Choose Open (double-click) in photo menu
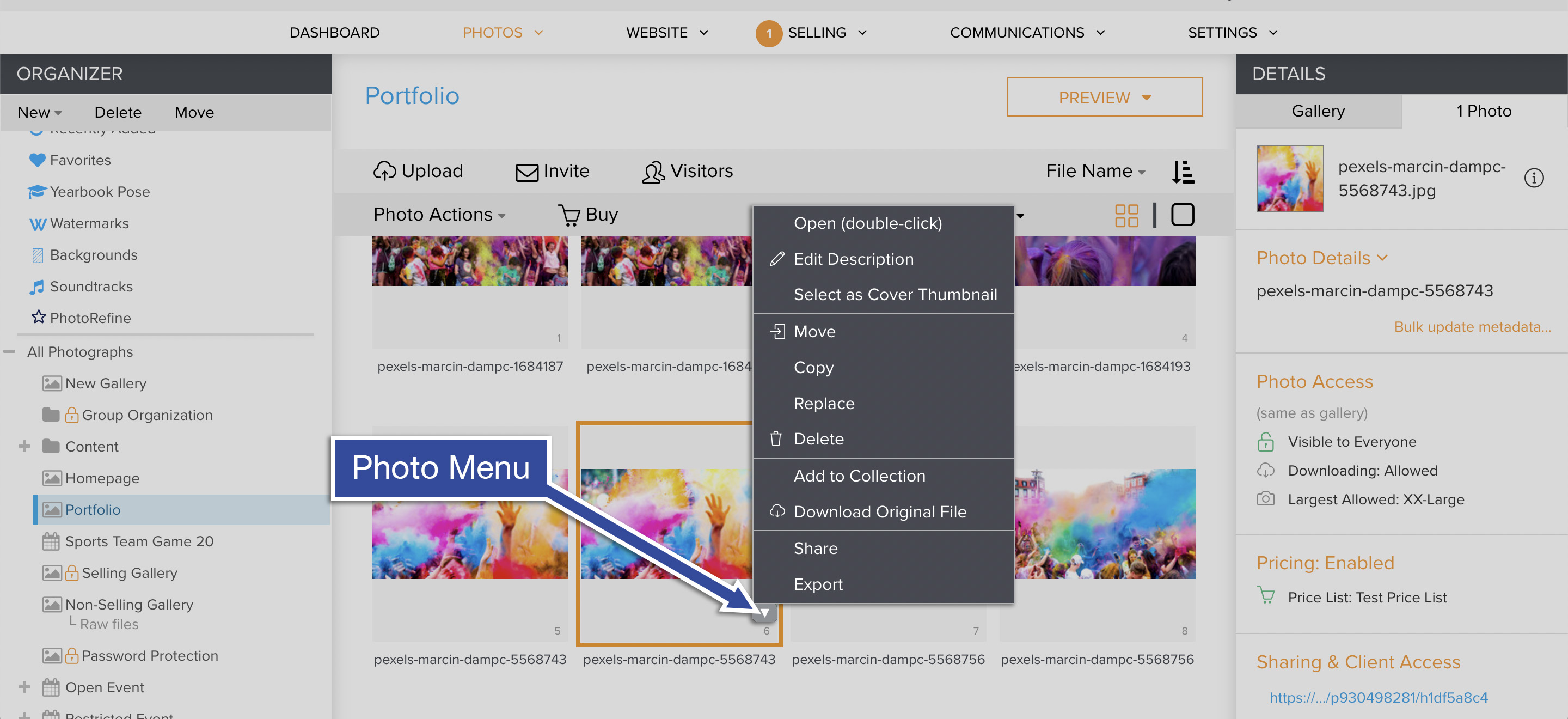Viewport: 1568px width, 719px height. (x=883, y=223)
